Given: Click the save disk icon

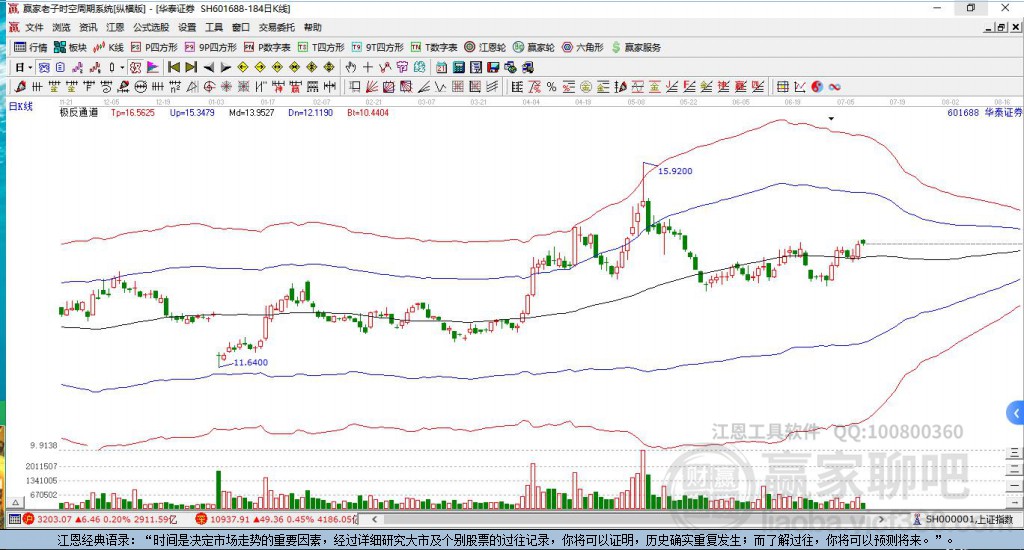Looking at the screenshot, I should (493, 67).
